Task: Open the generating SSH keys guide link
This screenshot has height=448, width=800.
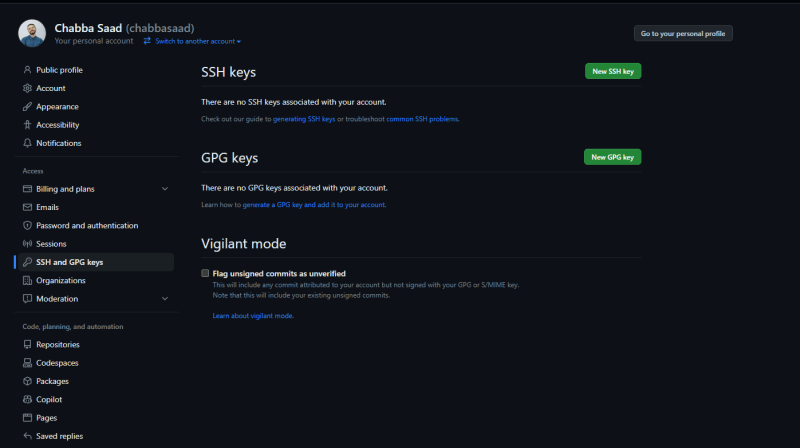Action: pos(304,119)
